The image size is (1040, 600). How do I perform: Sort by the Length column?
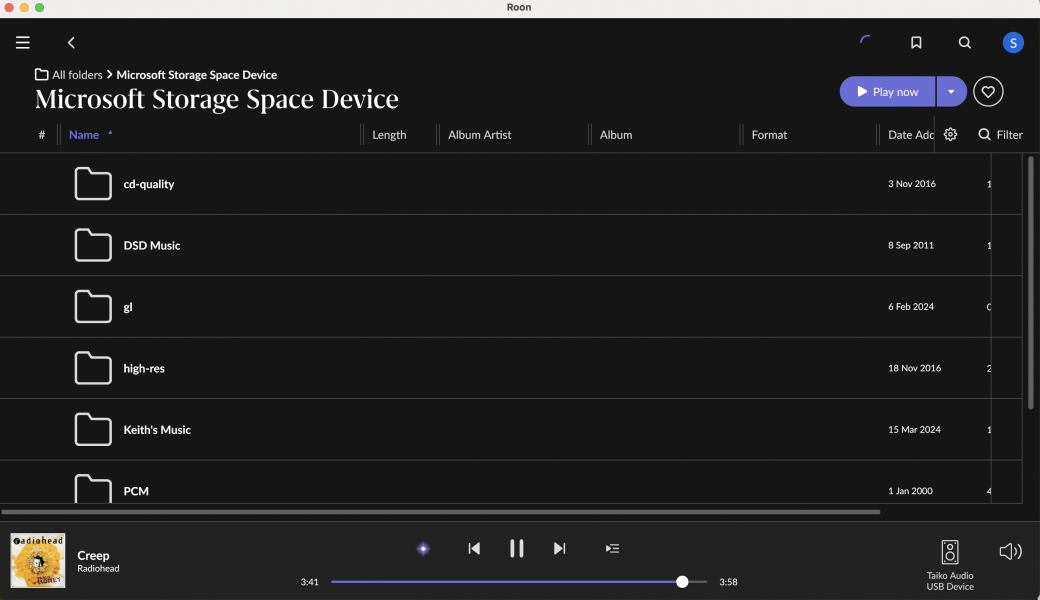pyautogui.click(x=389, y=135)
